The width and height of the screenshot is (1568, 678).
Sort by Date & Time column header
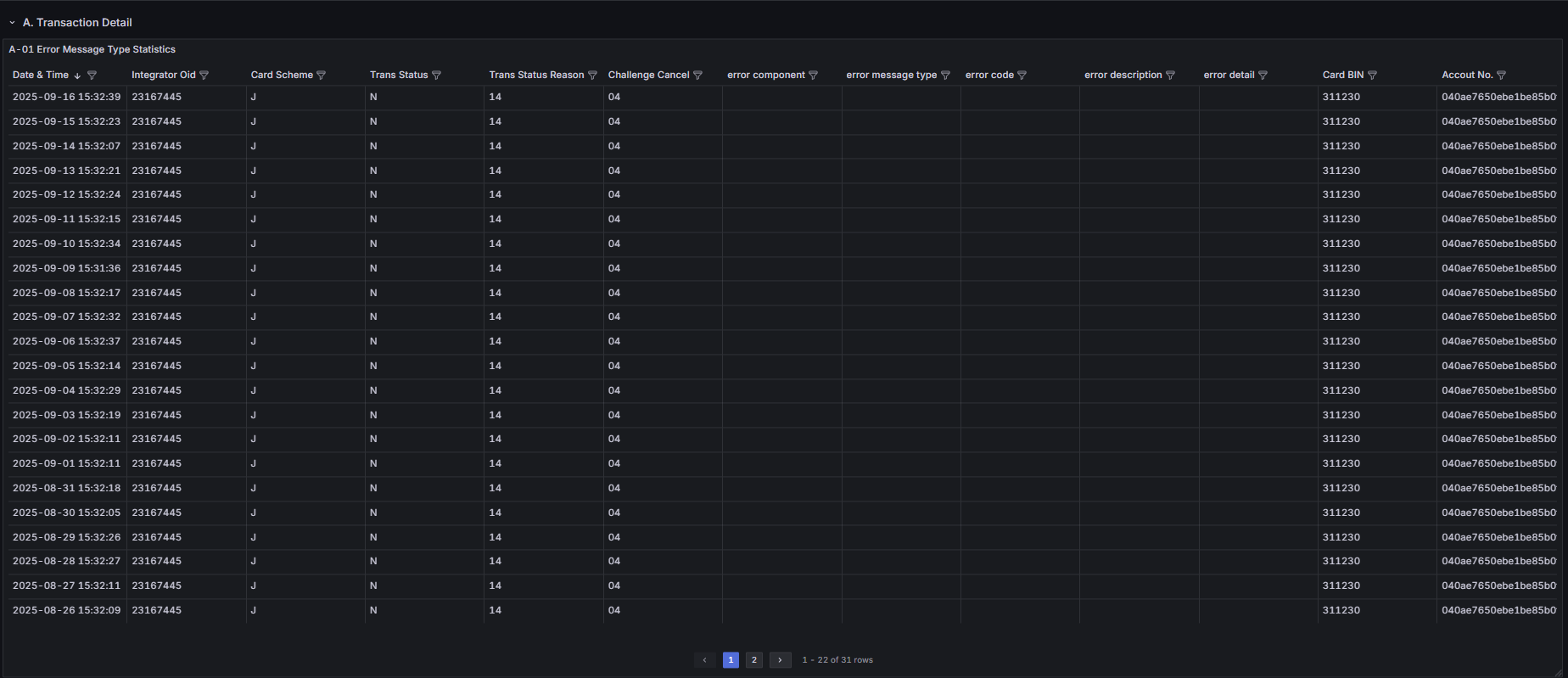(x=41, y=76)
